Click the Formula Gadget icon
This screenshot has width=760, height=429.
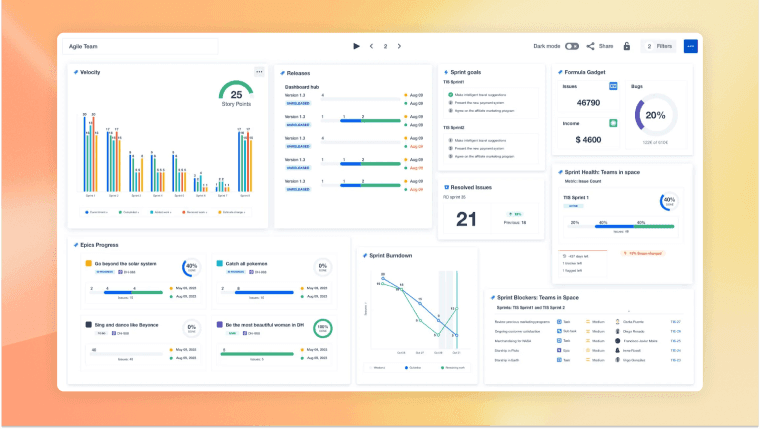(x=560, y=72)
